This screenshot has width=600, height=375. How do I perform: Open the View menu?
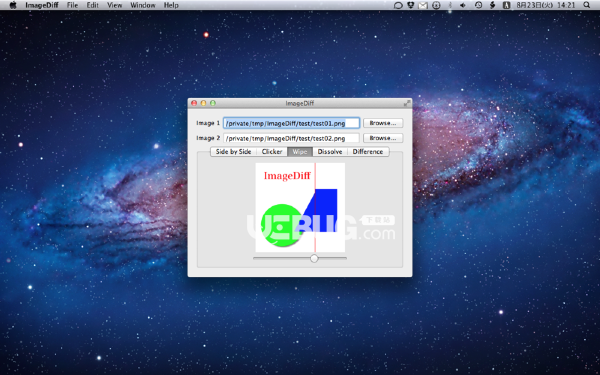click(x=114, y=5)
